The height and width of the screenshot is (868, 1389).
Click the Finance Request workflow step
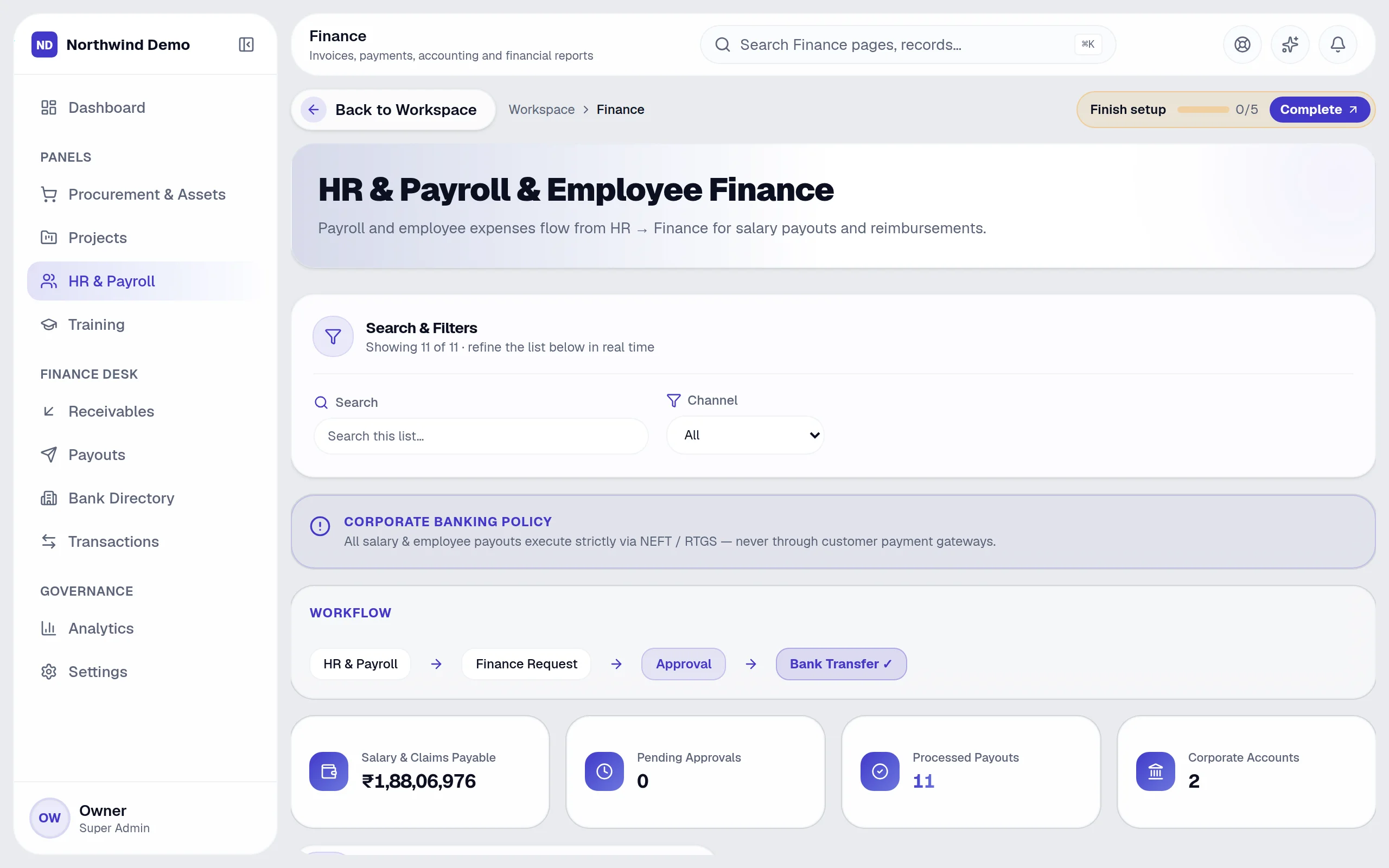click(x=526, y=663)
